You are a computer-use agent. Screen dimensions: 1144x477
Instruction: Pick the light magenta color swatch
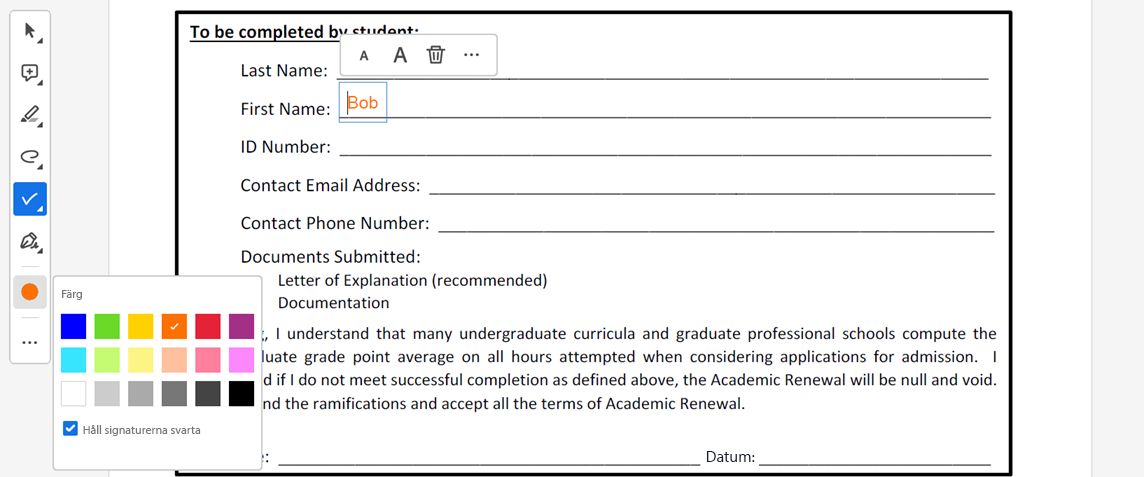241,360
